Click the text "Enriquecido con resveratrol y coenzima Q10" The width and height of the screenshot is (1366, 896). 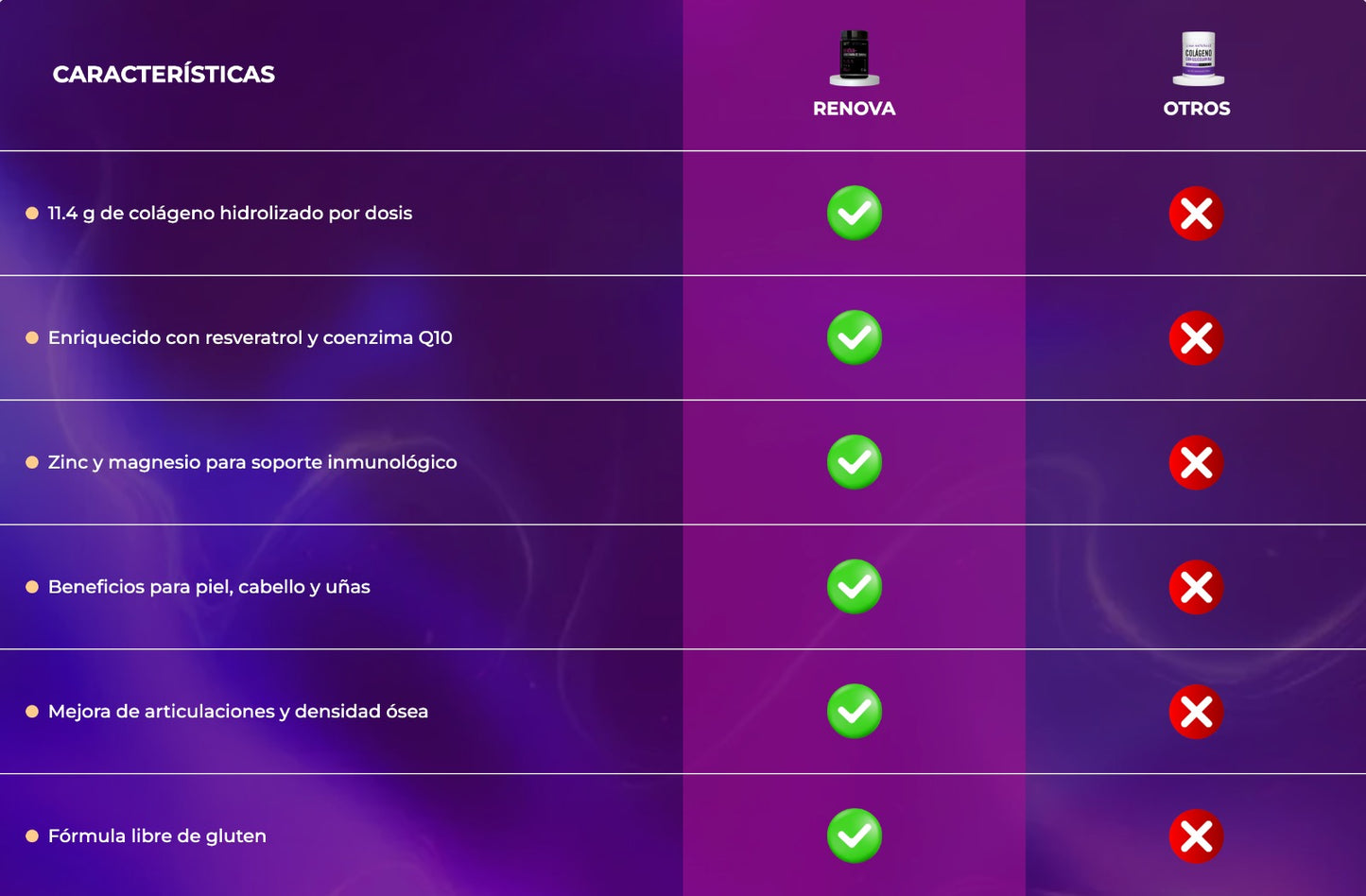[x=251, y=337]
